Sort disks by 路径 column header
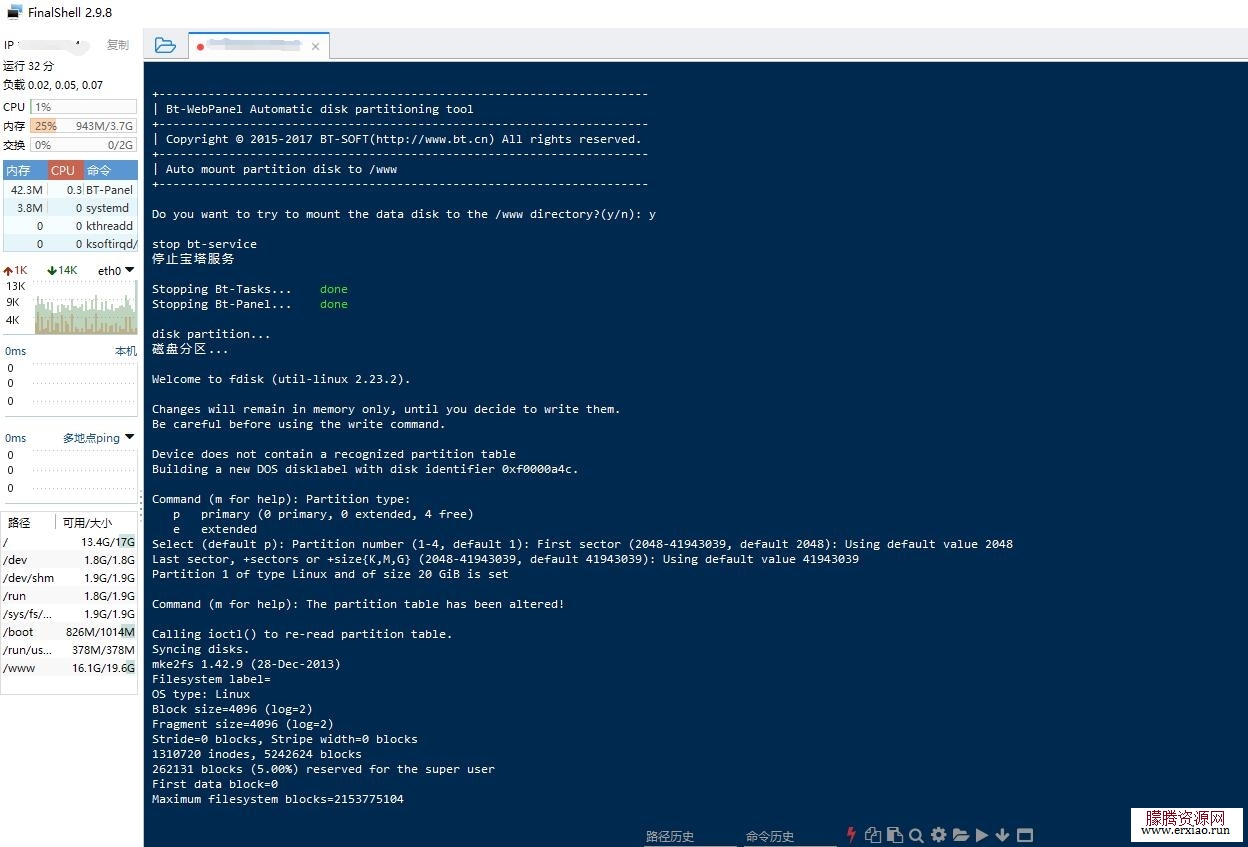This screenshot has width=1248, height=847. (28, 522)
